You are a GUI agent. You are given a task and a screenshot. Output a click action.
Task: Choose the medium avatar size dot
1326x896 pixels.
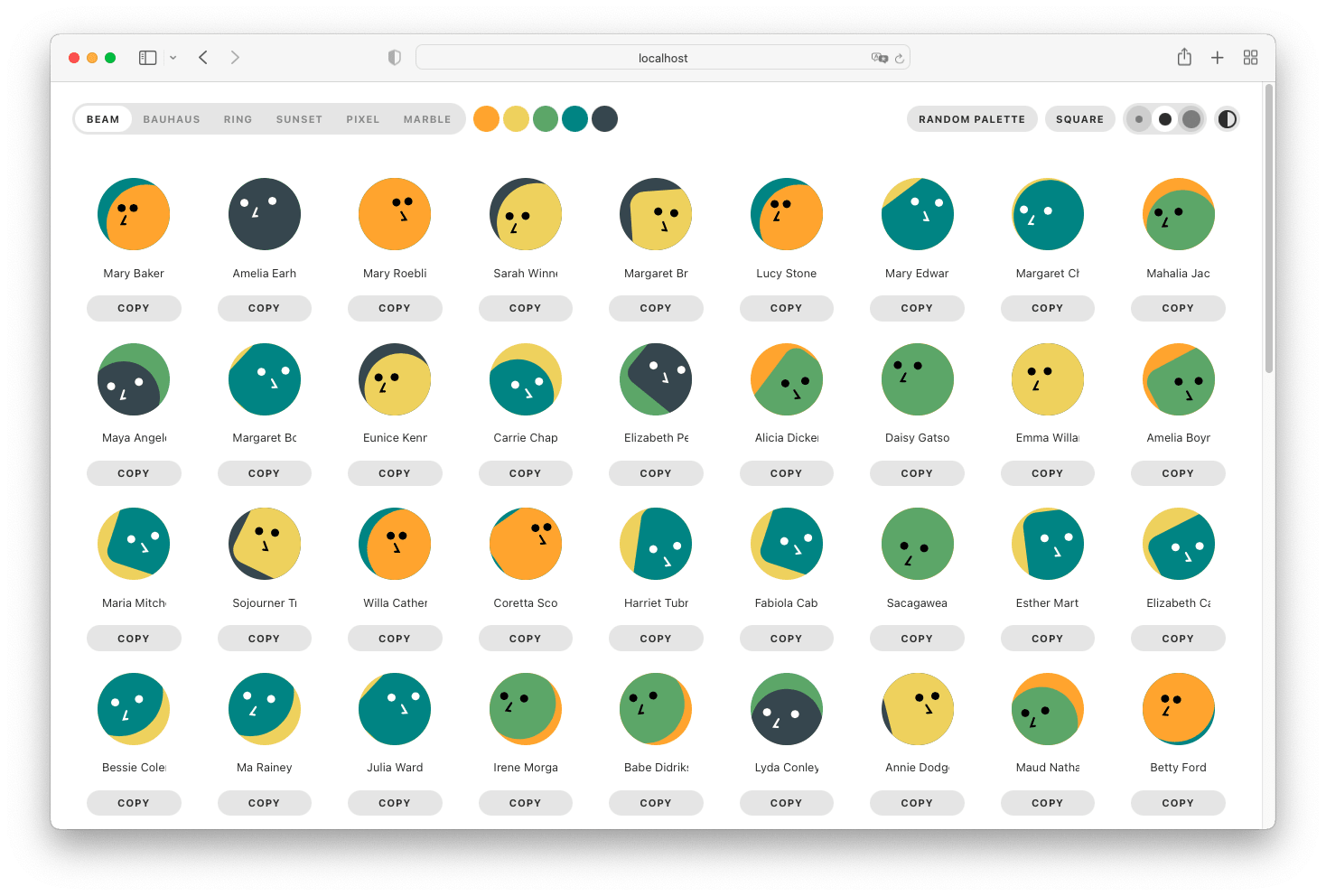click(x=1165, y=119)
